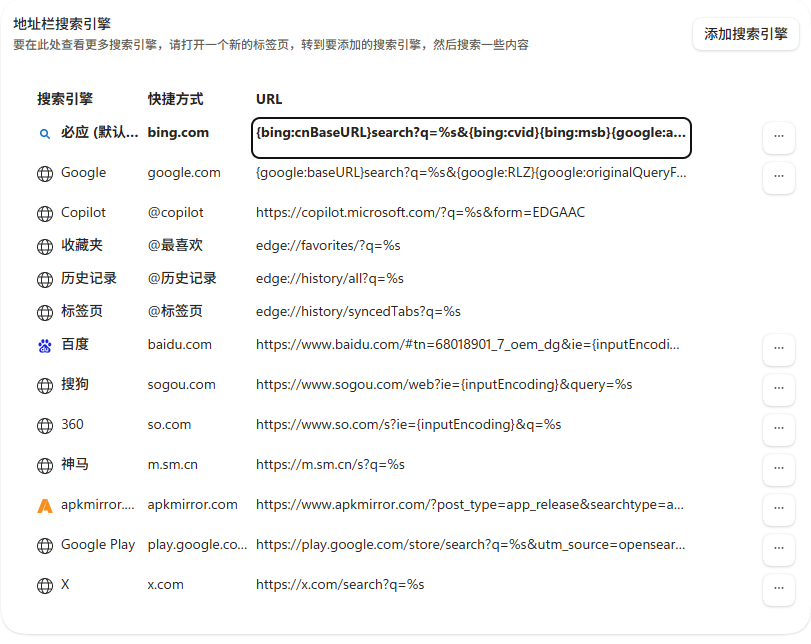The image size is (811, 644).
Task: Click the globe icon beside 搜狗
Action: click(x=45, y=386)
